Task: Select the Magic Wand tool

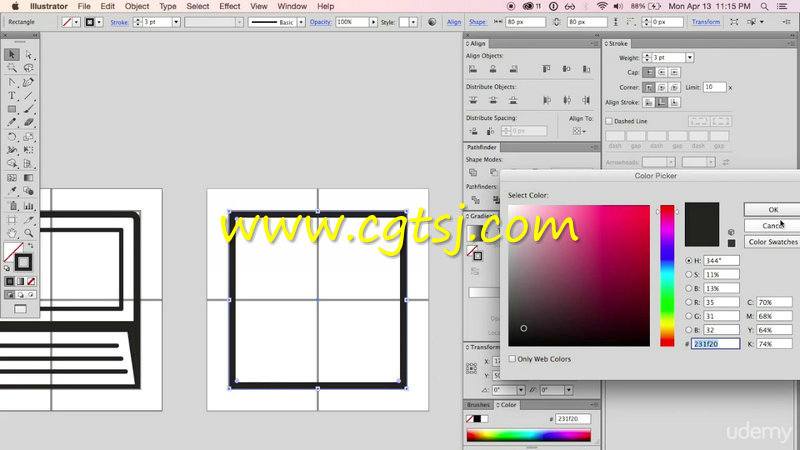Action: [12, 68]
